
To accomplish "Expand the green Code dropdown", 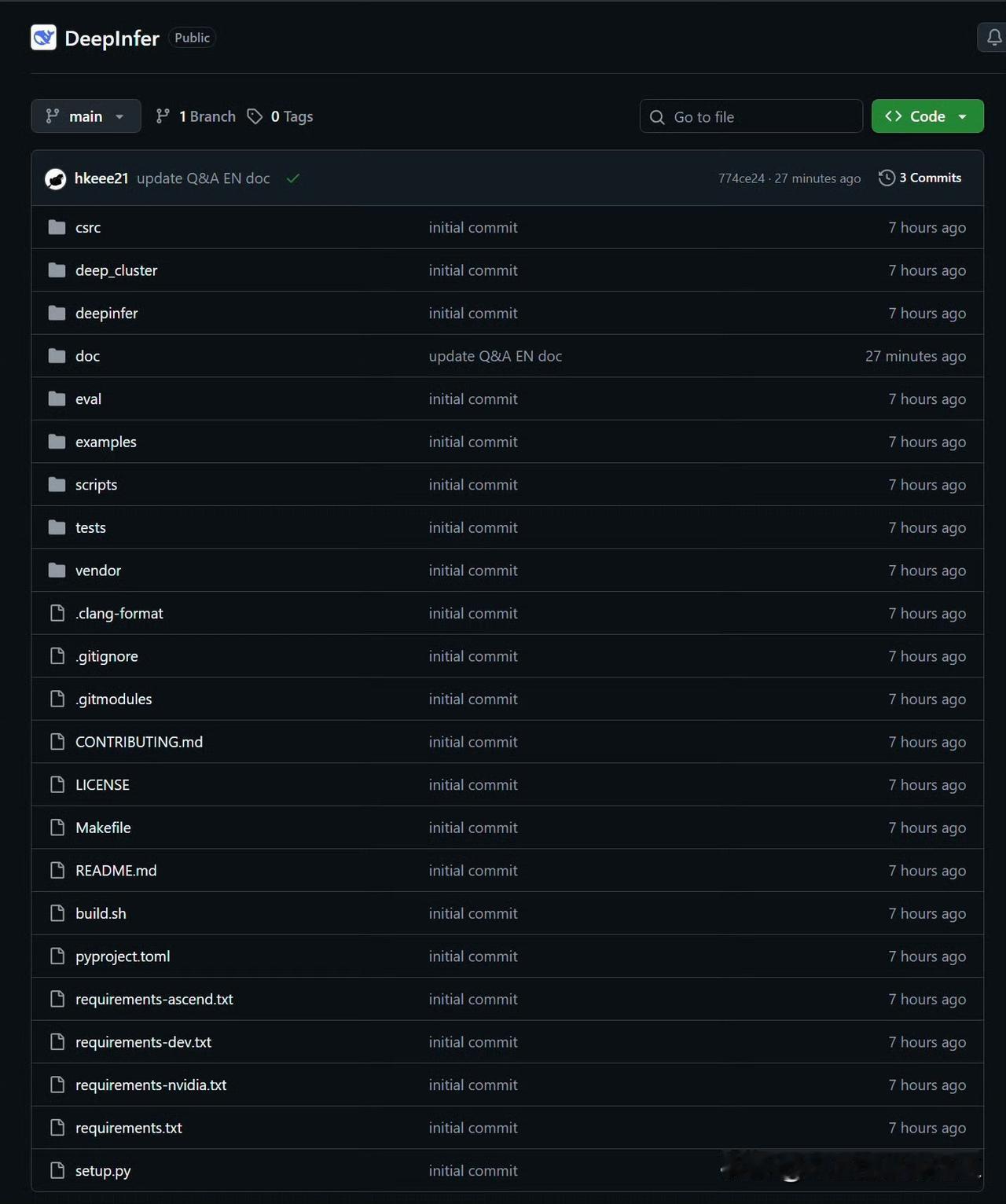I will pos(927,116).
